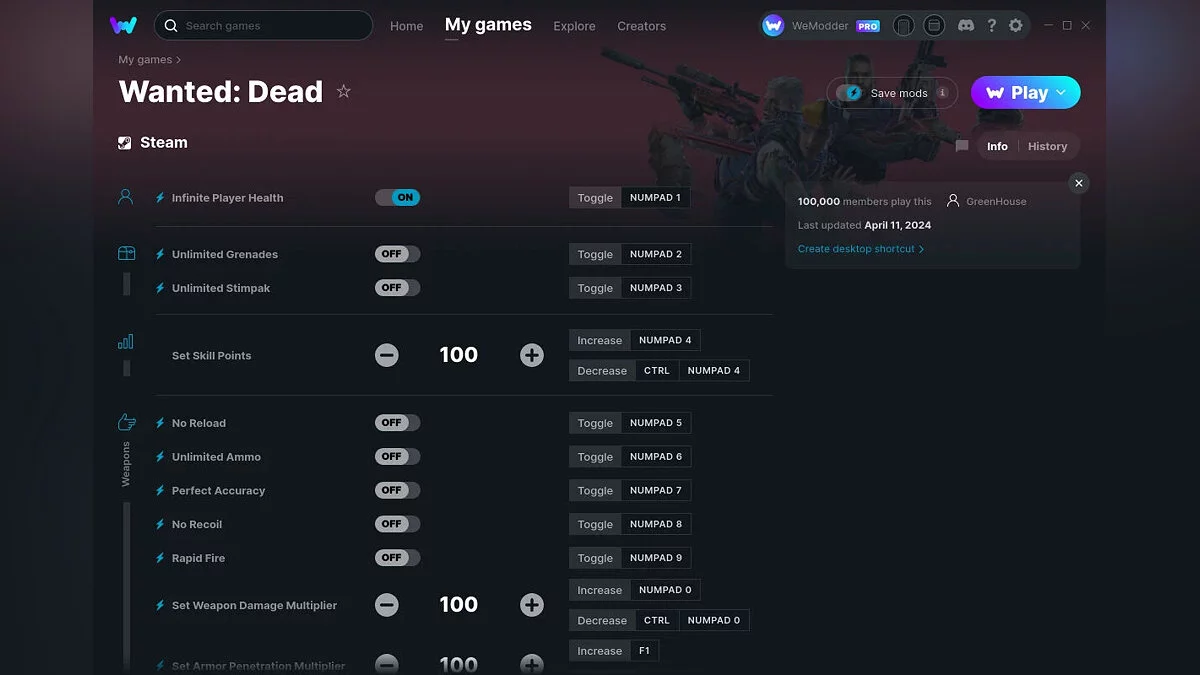The image size is (1200, 675).
Task: Select the inventory category icon
Action: point(126,254)
